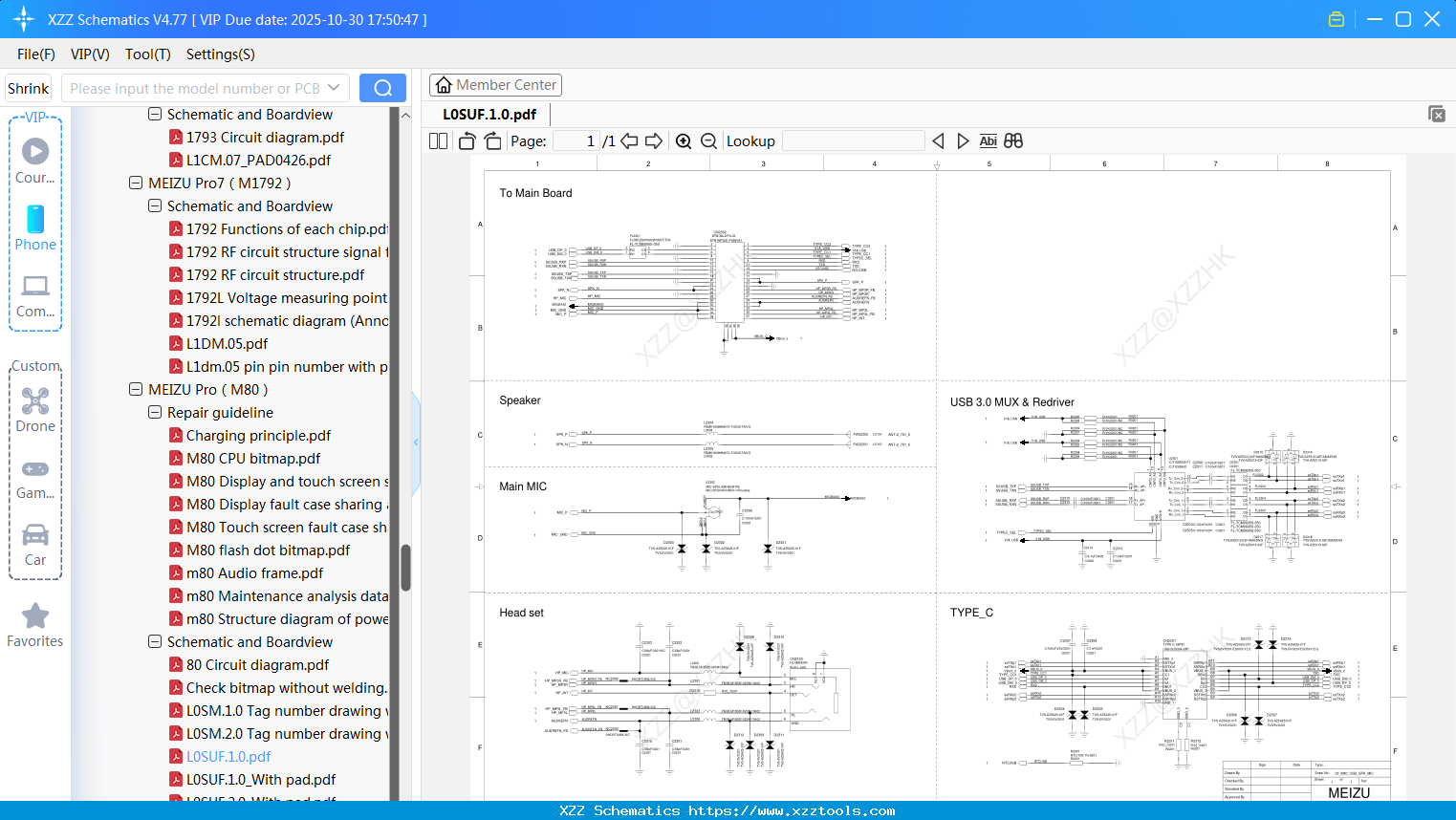Open the Settings(S) menu
Image resolution: width=1456 pixels, height=820 pixels.
click(221, 54)
